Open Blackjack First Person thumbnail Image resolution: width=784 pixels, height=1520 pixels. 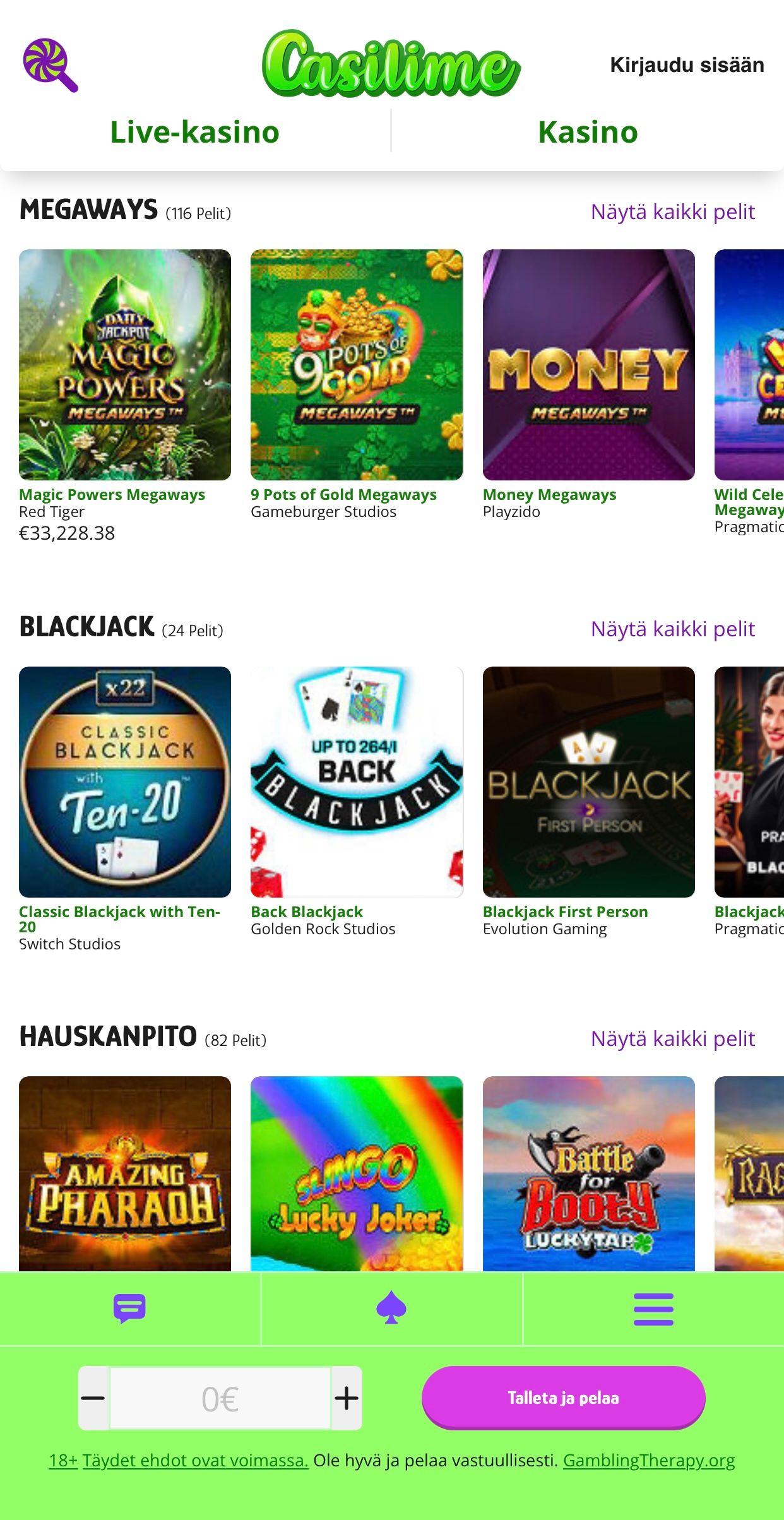[589, 782]
